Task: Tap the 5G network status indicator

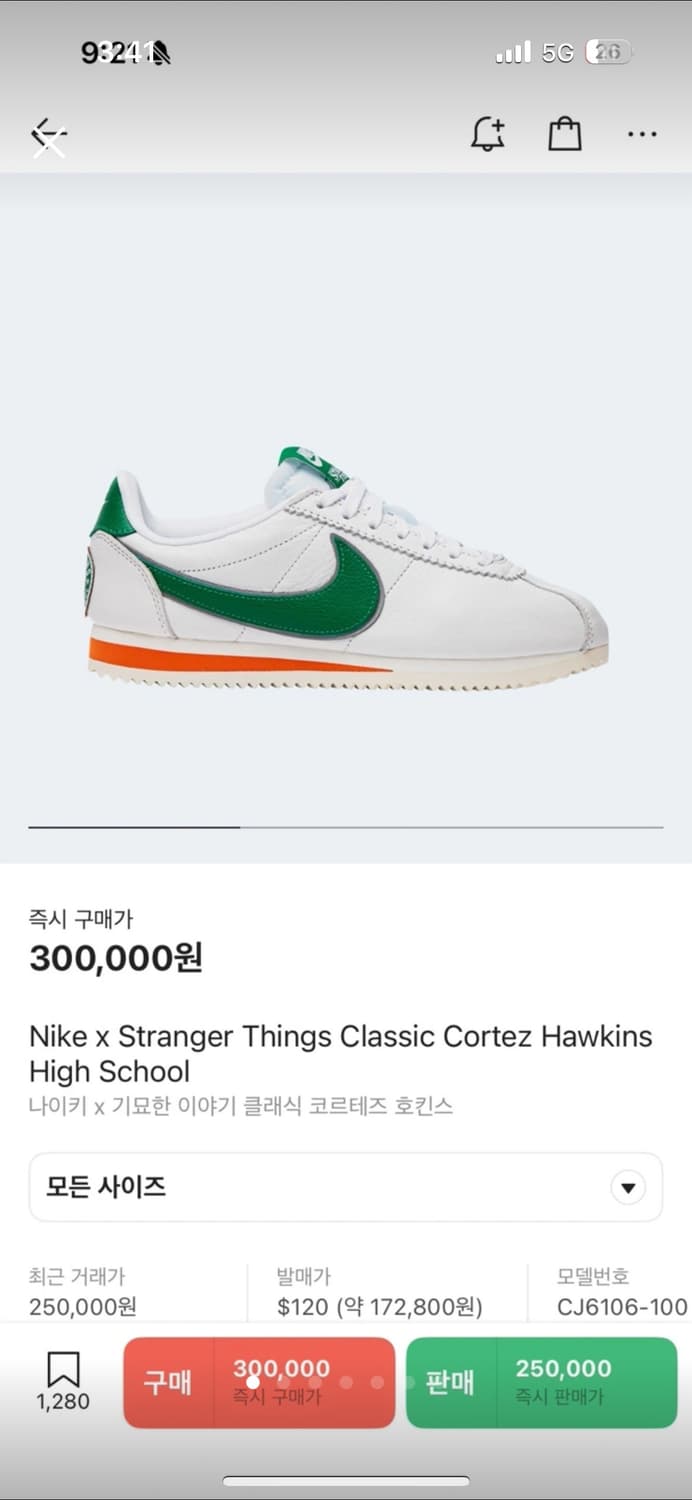Action: pyautogui.click(x=557, y=53)
